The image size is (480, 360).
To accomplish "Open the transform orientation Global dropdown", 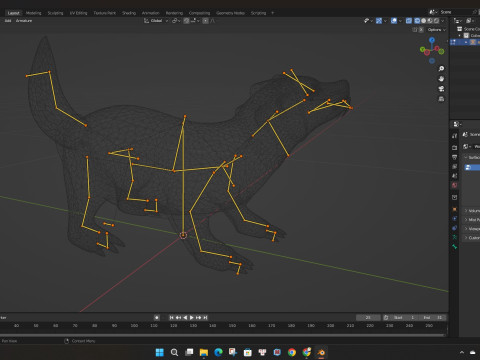I will [x=156, y=21].
